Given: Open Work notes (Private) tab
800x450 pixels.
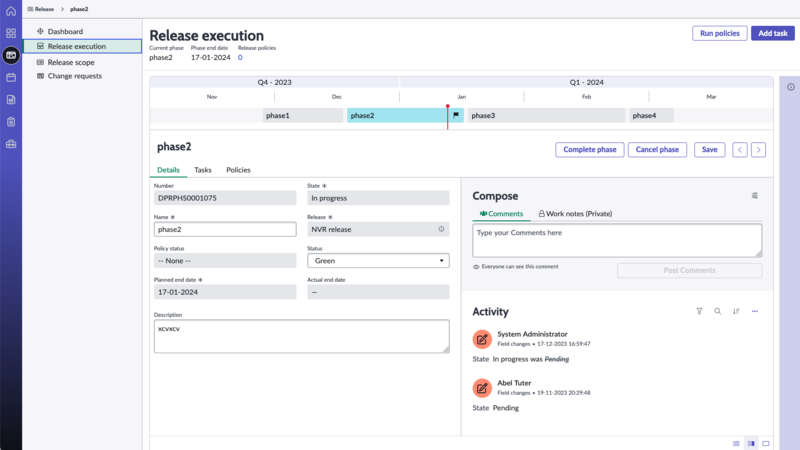Looking at the screenshot, I should (x=575, y=214).
